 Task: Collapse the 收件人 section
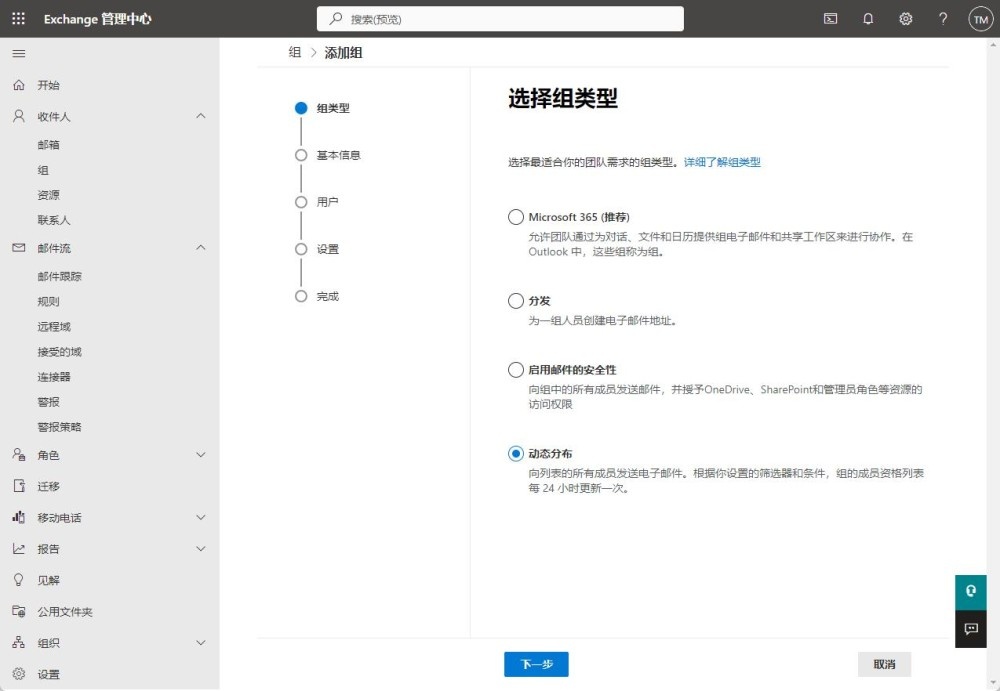click(200, 116)
